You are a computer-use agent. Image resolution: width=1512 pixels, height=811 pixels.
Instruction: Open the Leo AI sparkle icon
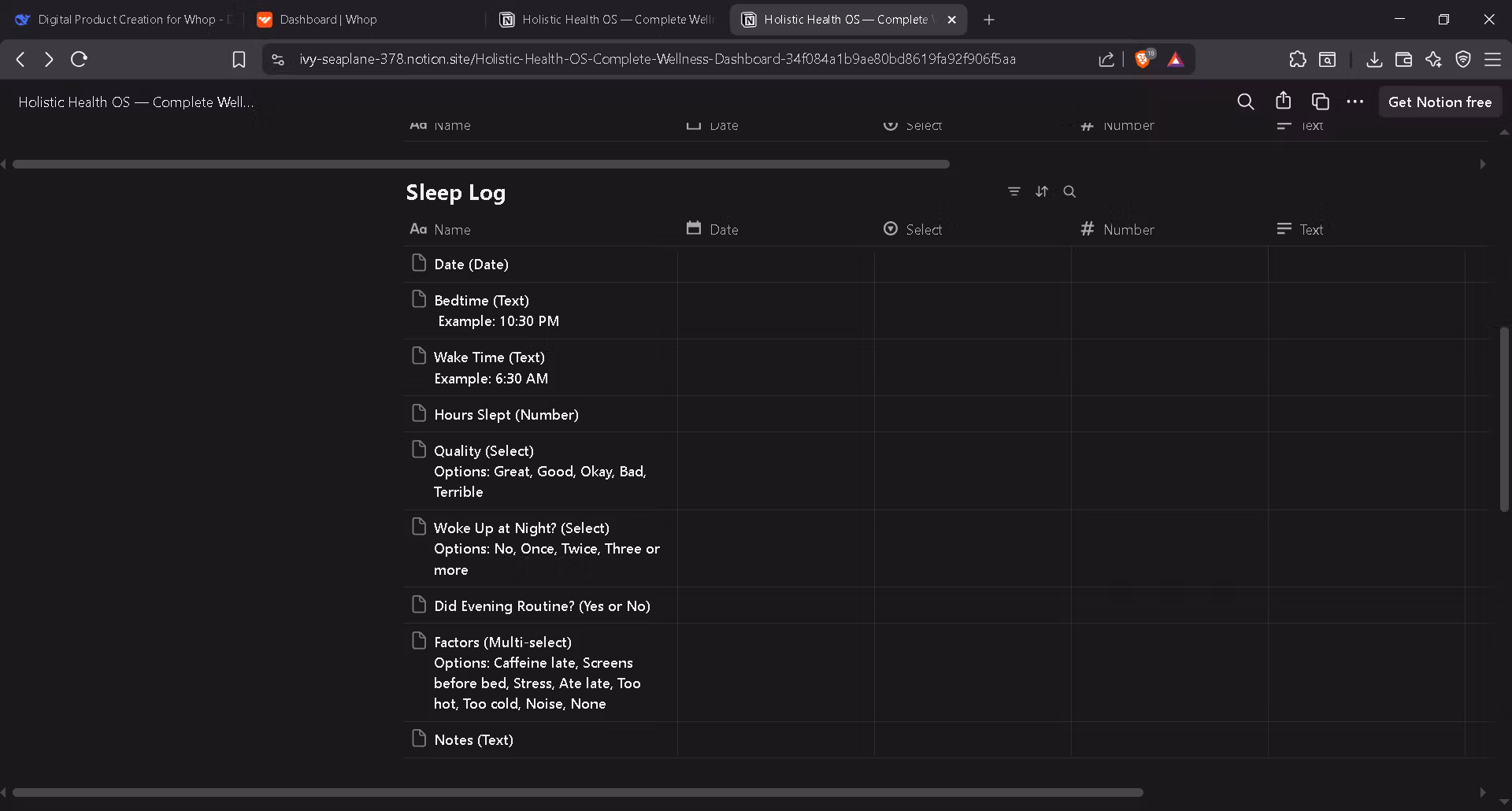click(x=1433, y=59)
